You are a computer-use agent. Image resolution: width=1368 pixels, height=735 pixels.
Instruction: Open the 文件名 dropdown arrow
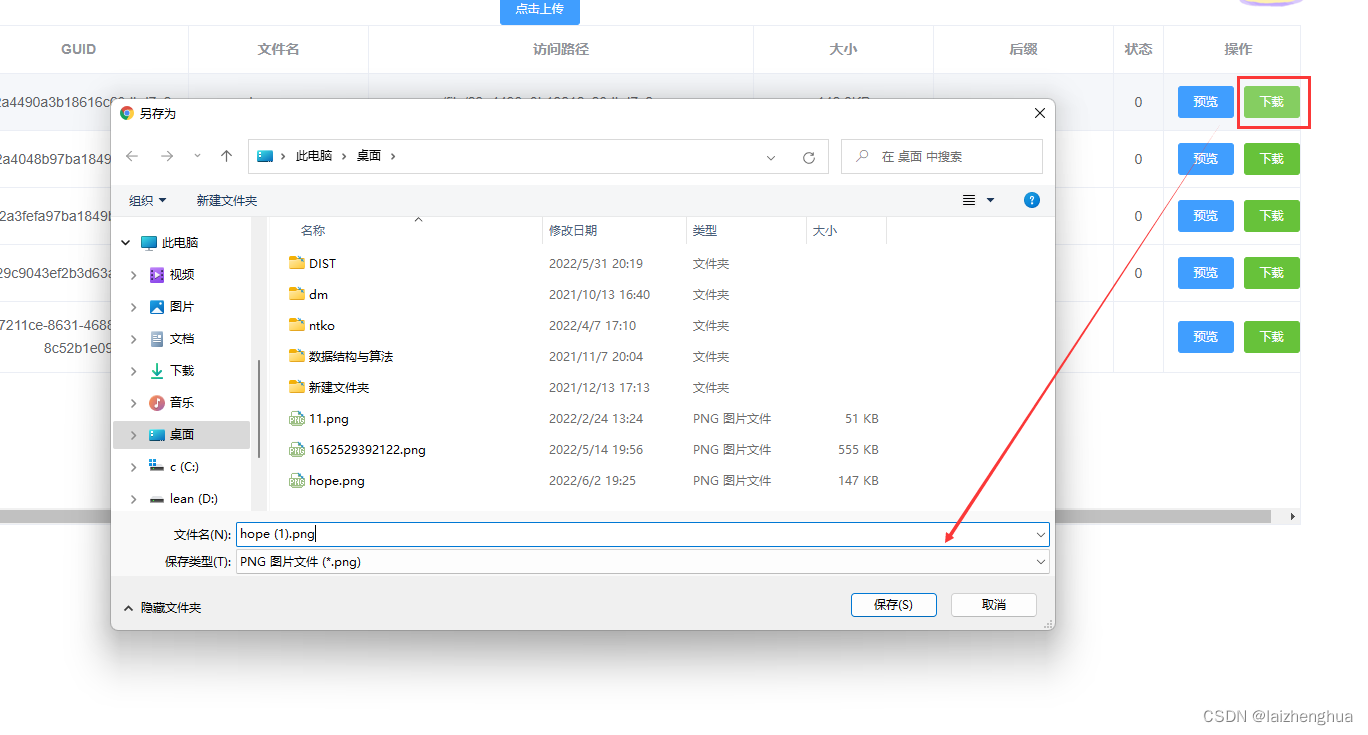[1041, 535]
